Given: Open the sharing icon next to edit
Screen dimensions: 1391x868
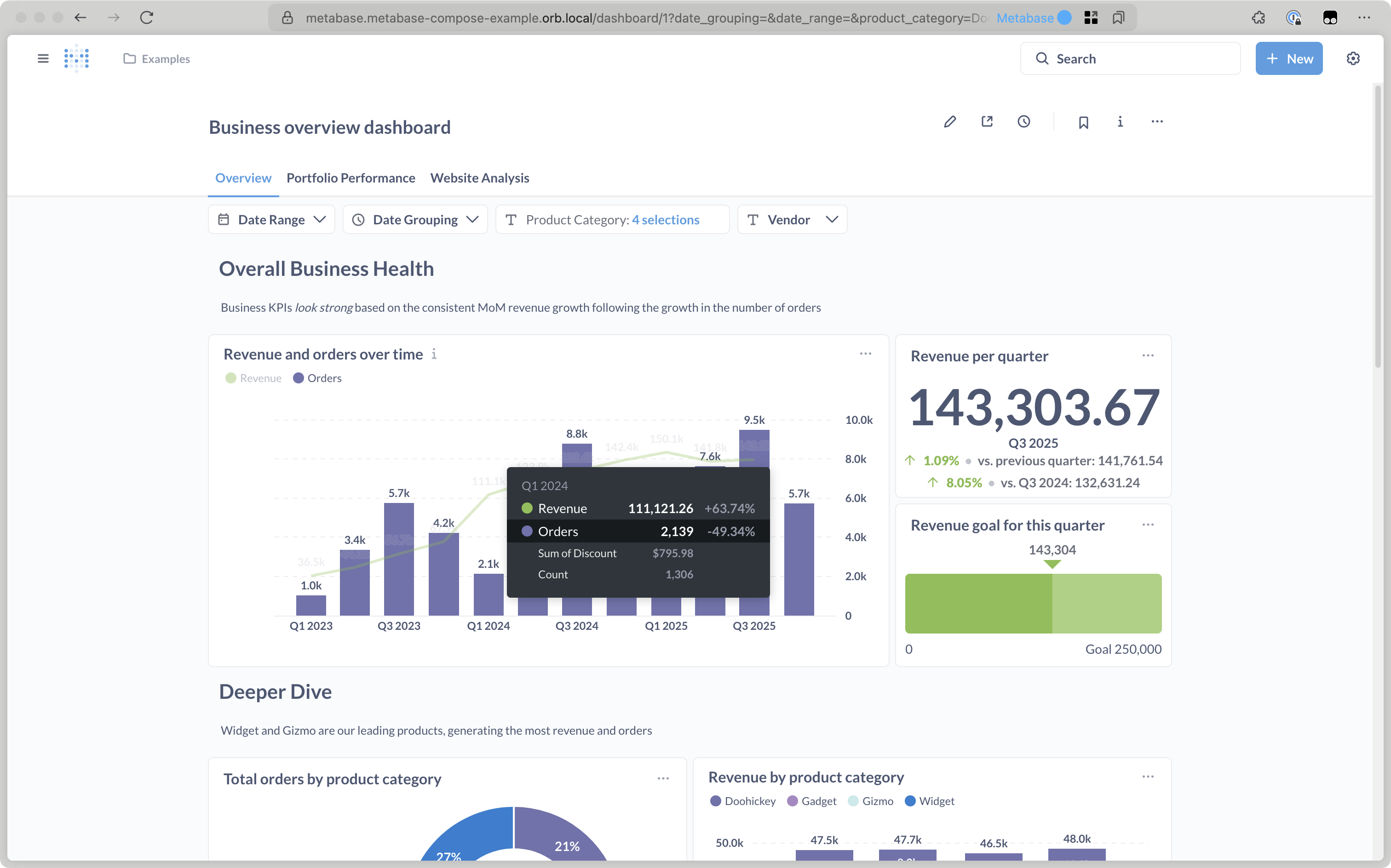Looking at the screenshot, I should click(987, 122).
